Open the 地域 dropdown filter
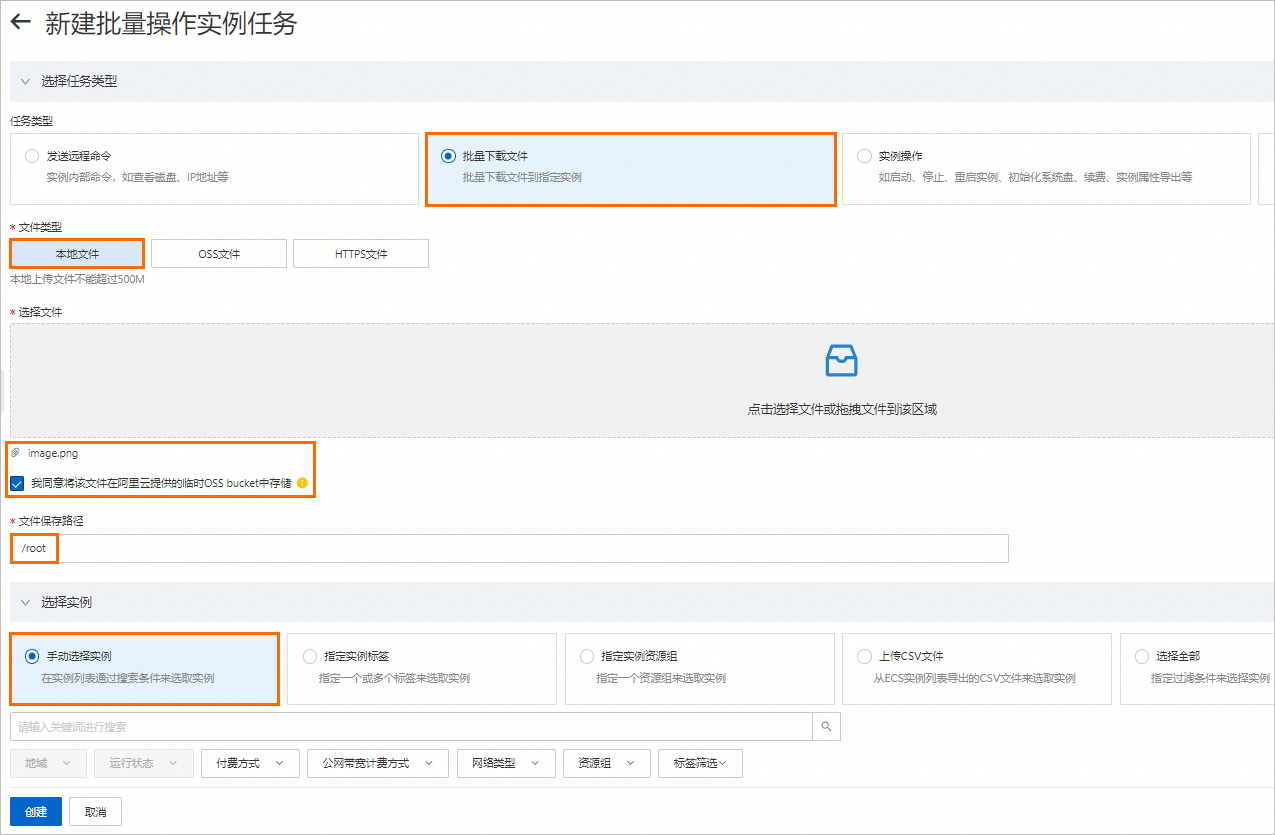Screen dimensions: 1275x835 click(48, 763)
